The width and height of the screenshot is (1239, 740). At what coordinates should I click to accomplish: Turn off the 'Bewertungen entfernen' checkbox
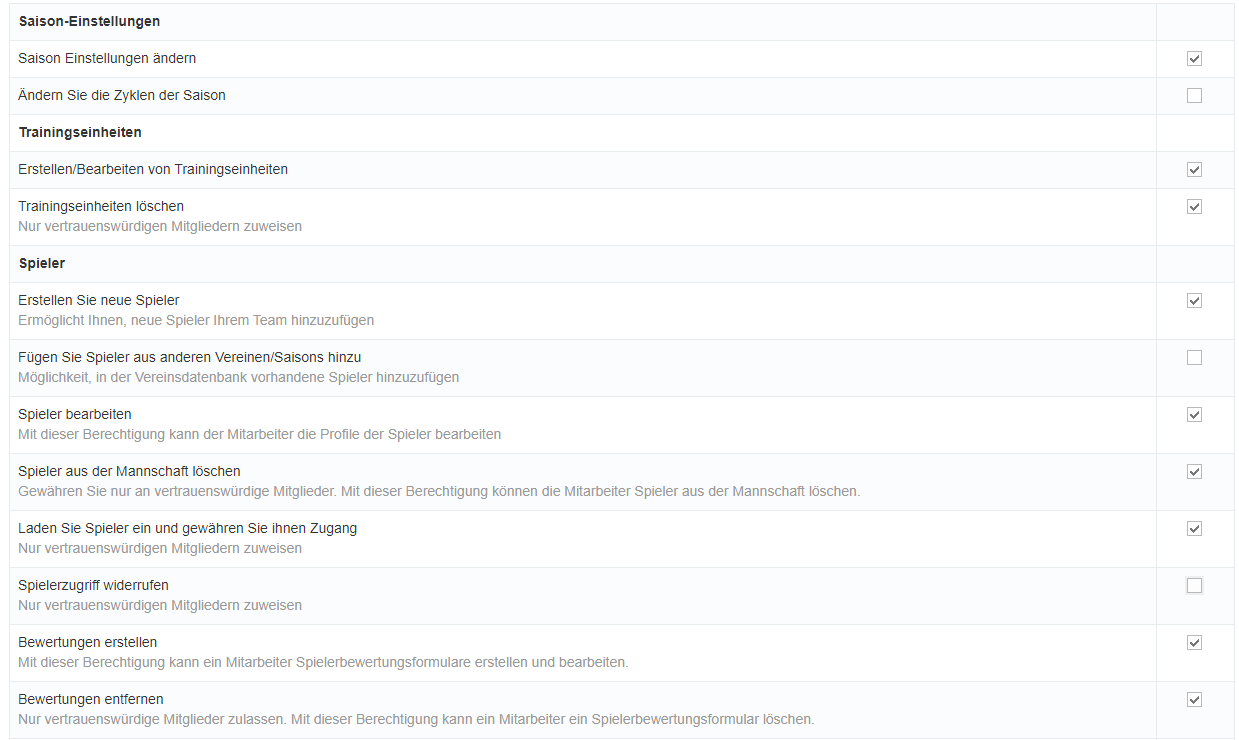click(1194, 700)
